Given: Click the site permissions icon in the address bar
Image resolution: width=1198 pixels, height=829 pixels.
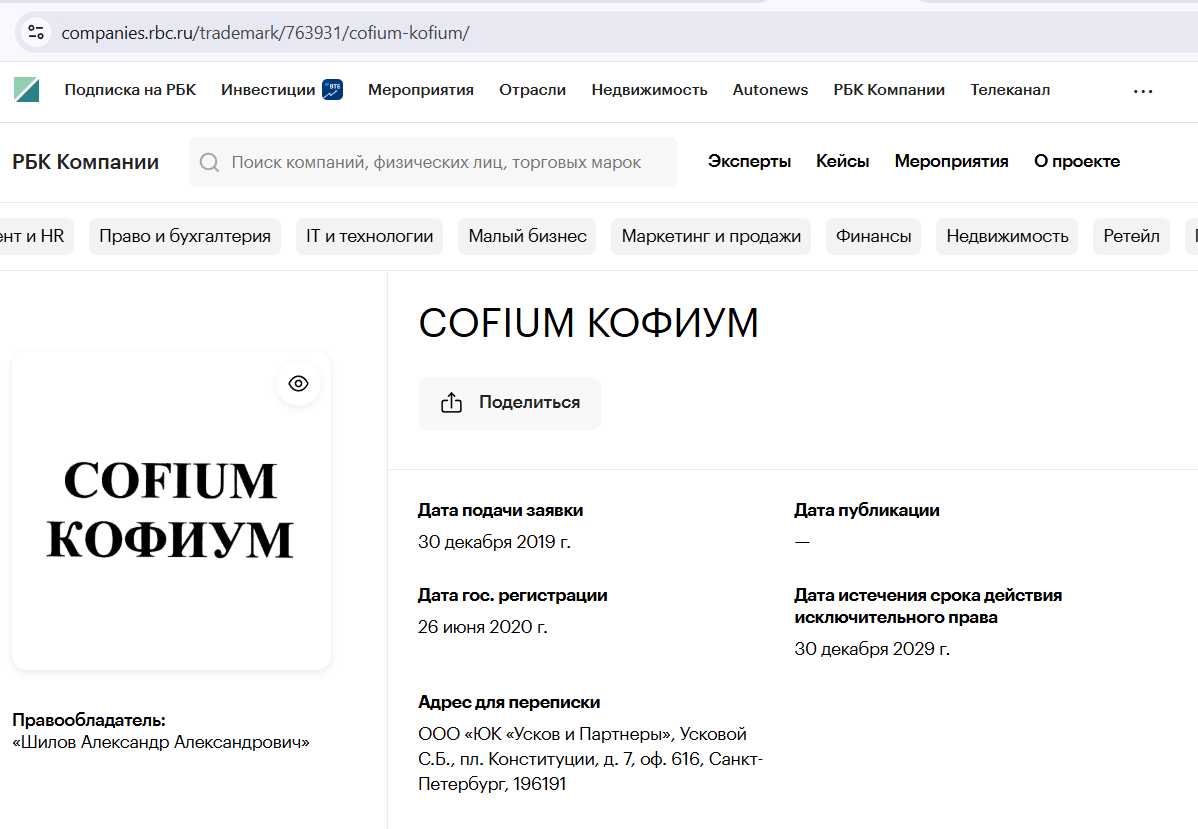Looking at the screenshot, I should pos(36,31).
